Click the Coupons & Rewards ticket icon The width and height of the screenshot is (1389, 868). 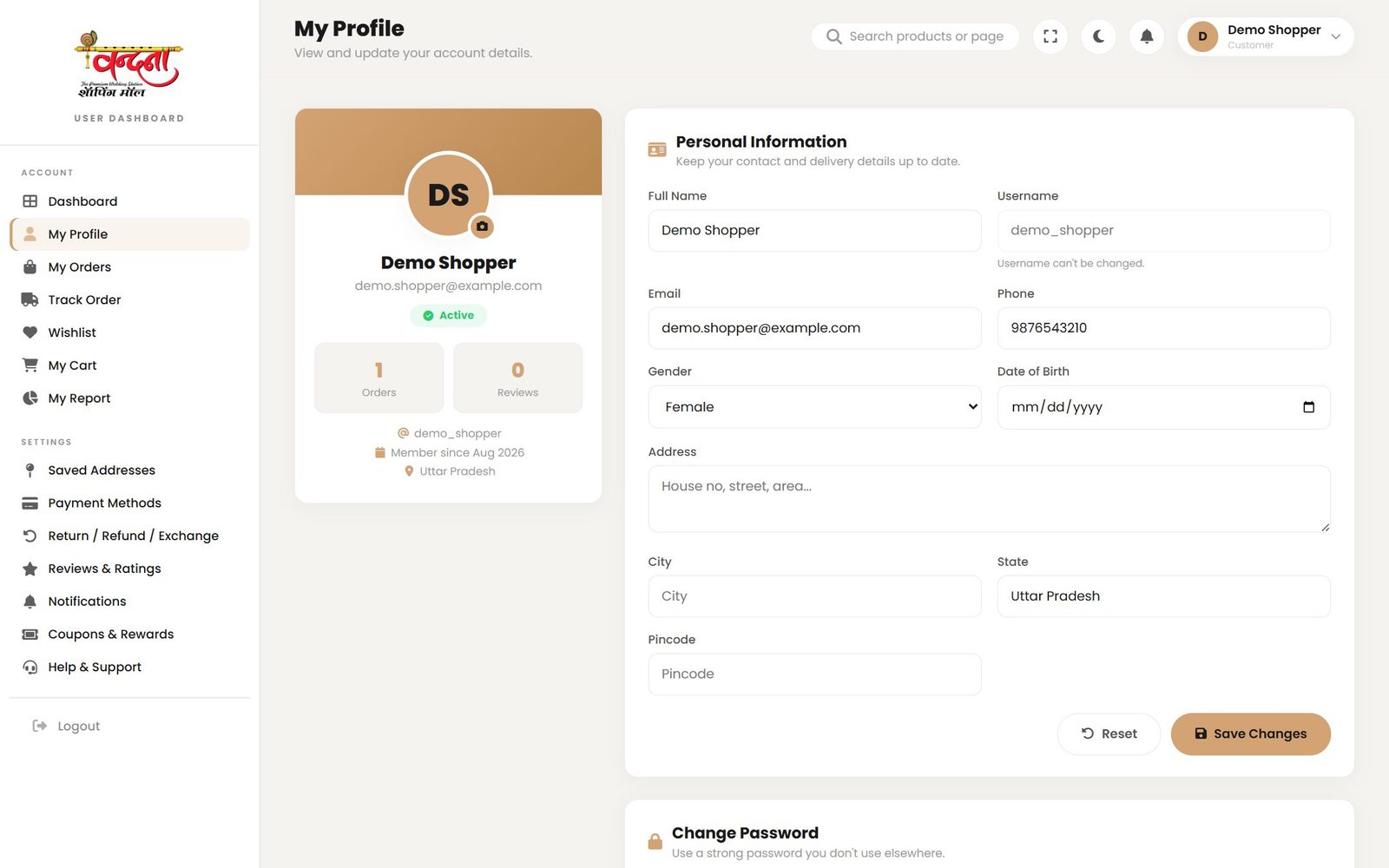coord(30,635)
